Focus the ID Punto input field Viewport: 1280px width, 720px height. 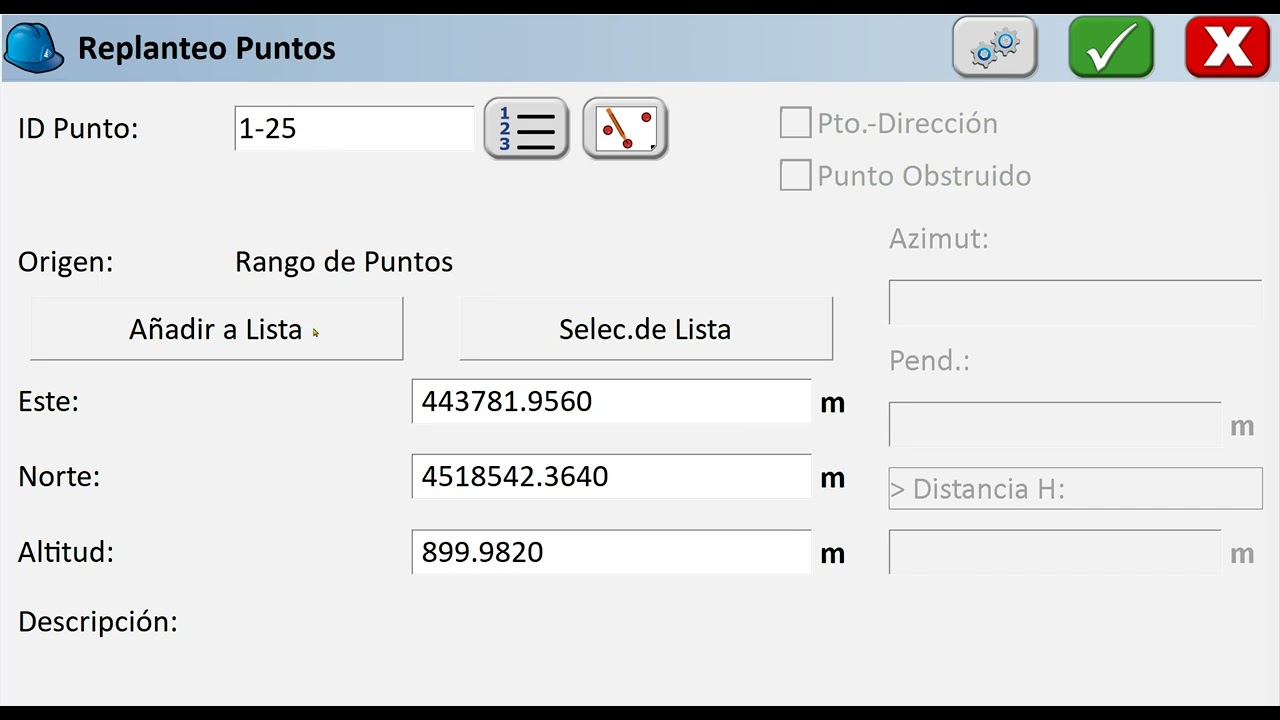(355, 129)
